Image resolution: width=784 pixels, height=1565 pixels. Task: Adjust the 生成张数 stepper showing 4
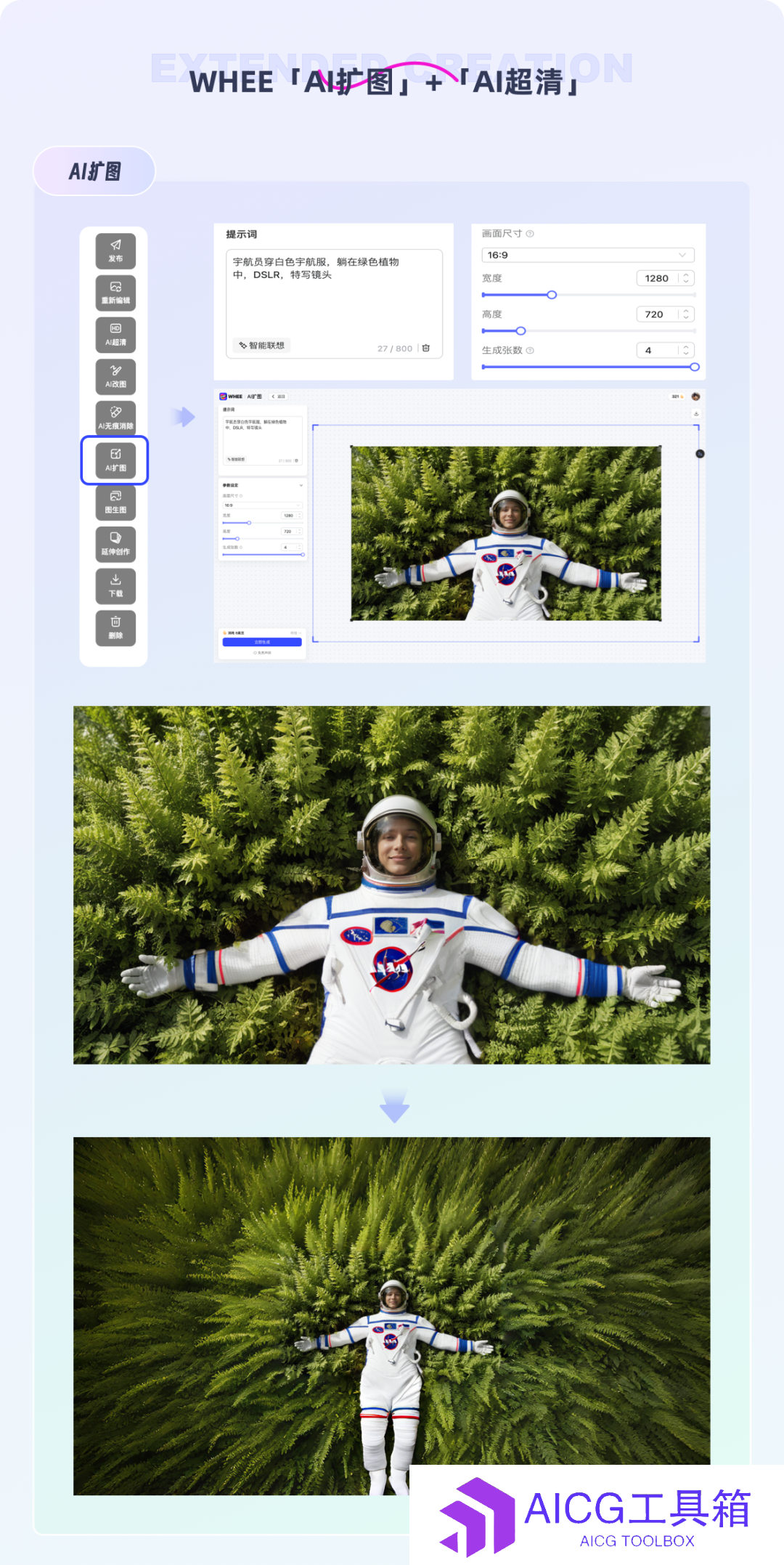[686, 350]
